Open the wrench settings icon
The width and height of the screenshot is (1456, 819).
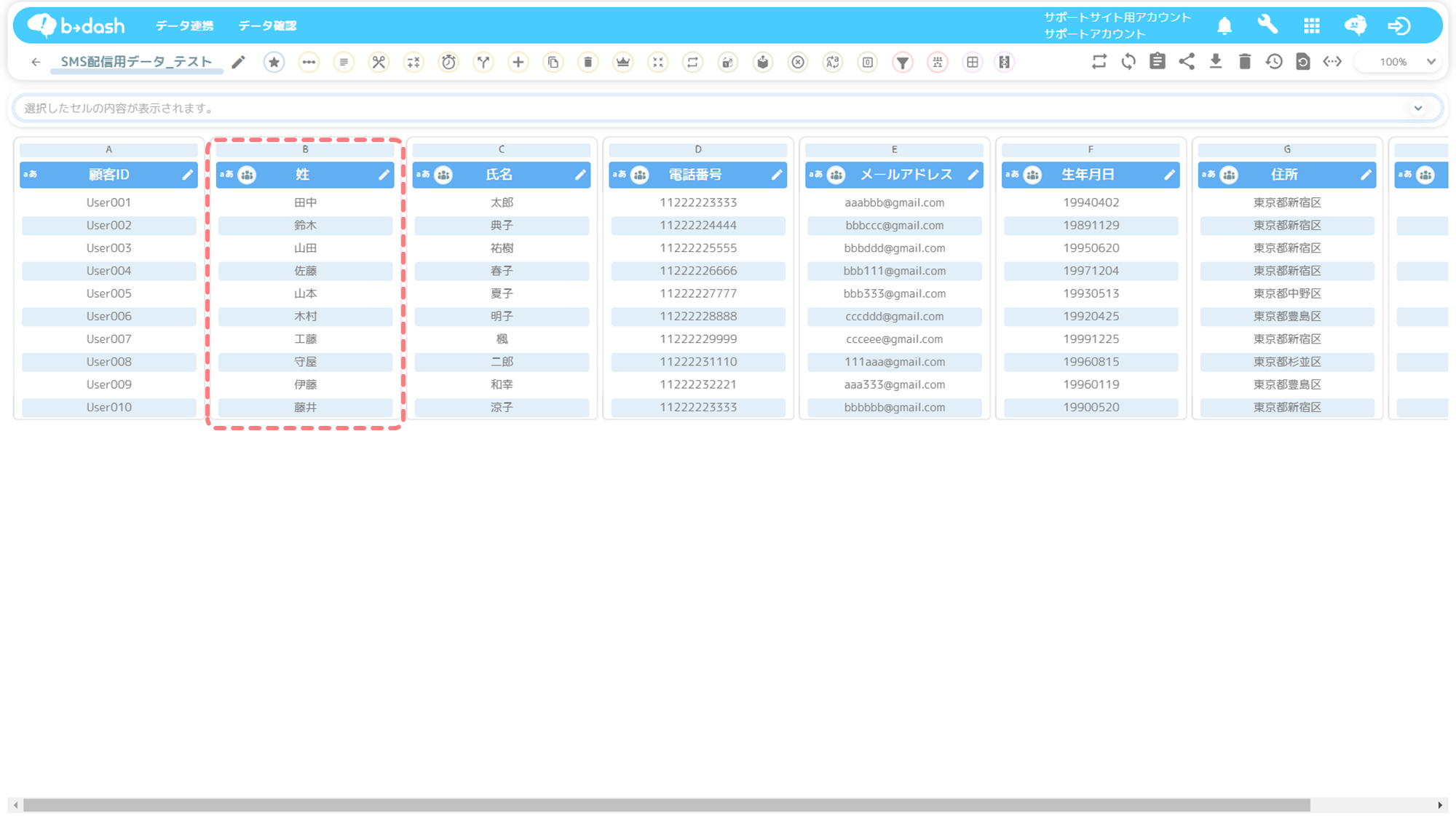tap(1267, 25)
